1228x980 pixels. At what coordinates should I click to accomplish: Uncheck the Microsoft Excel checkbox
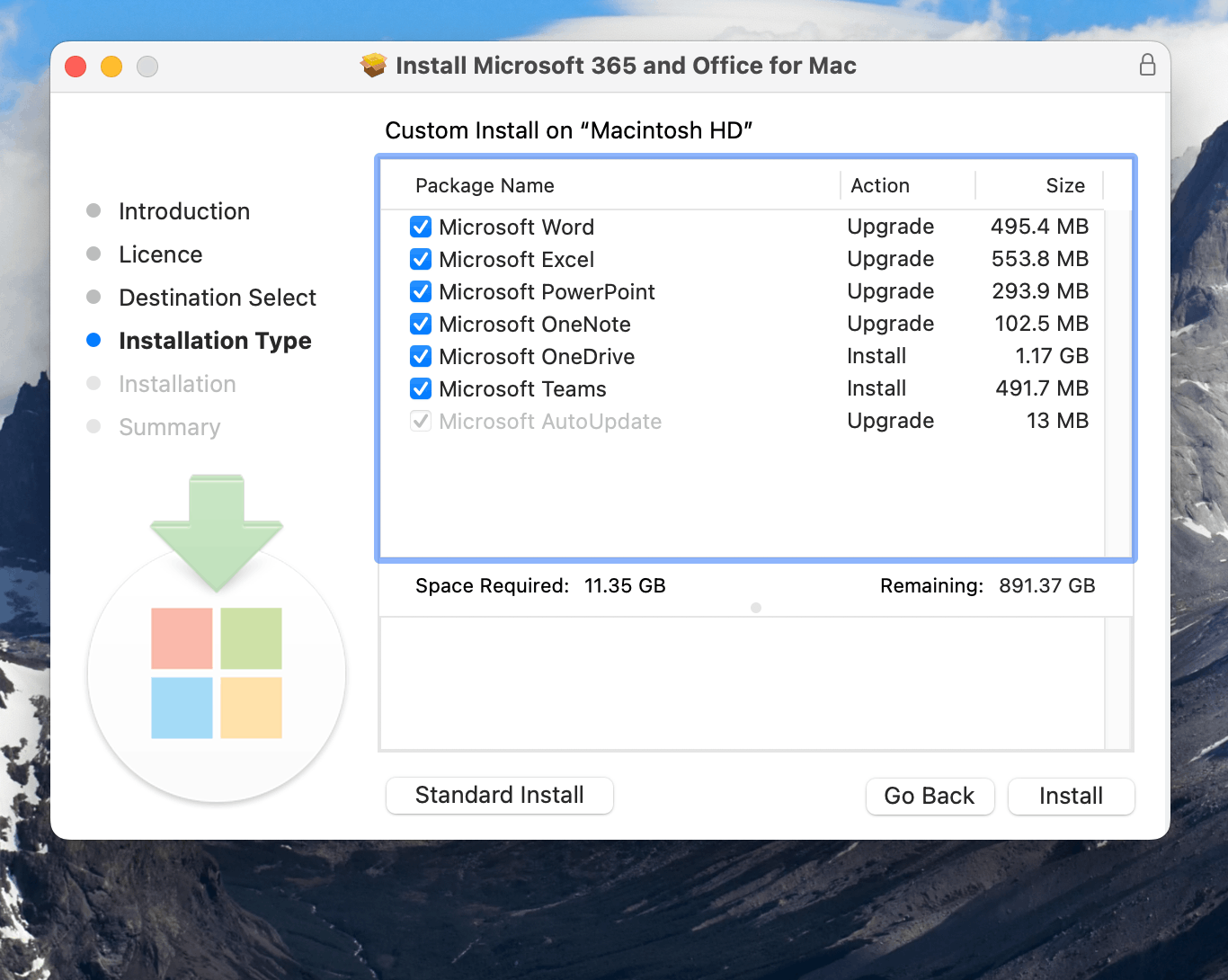point(421,259)
